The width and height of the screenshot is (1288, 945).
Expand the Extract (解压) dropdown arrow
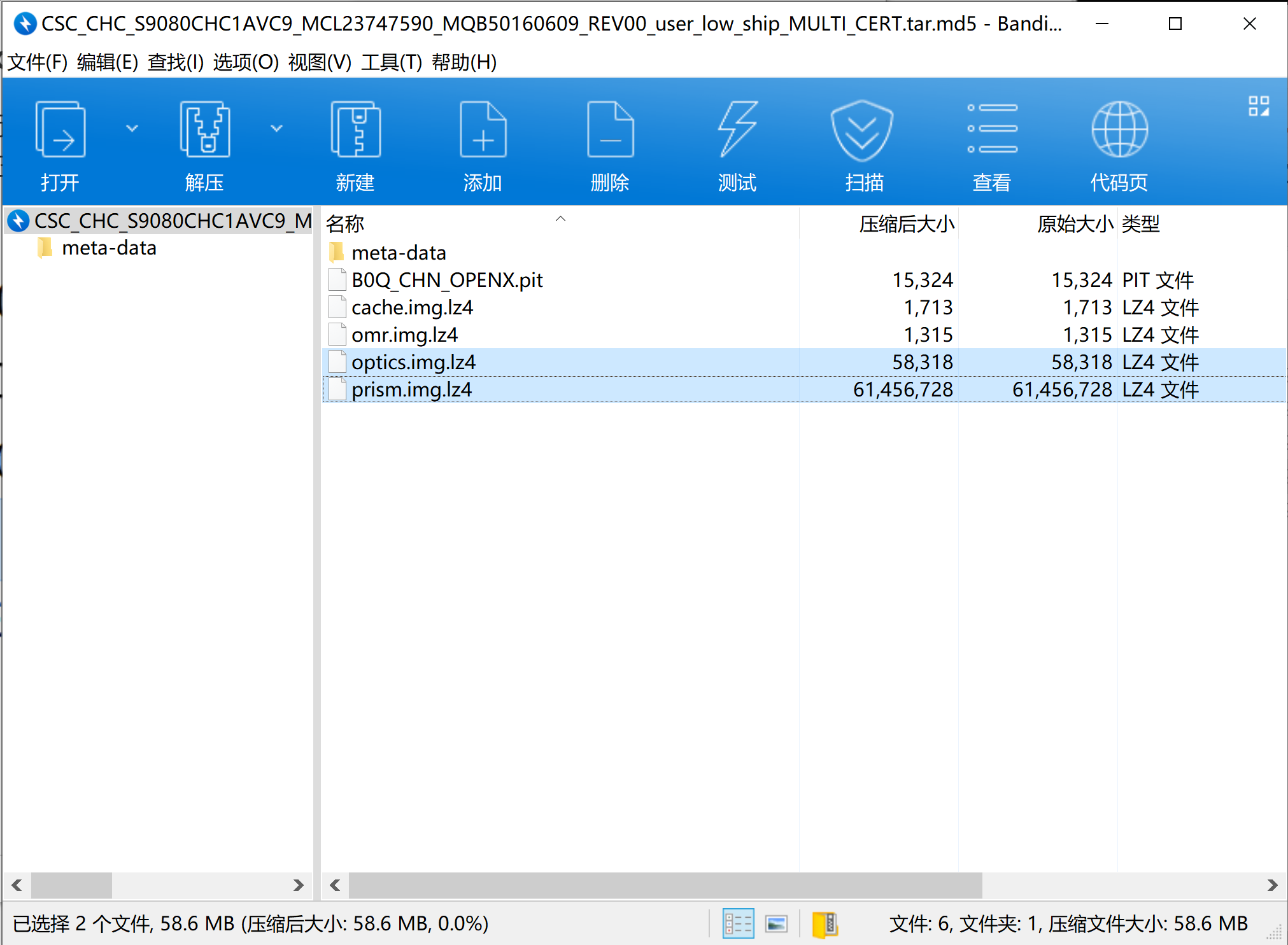276,128
